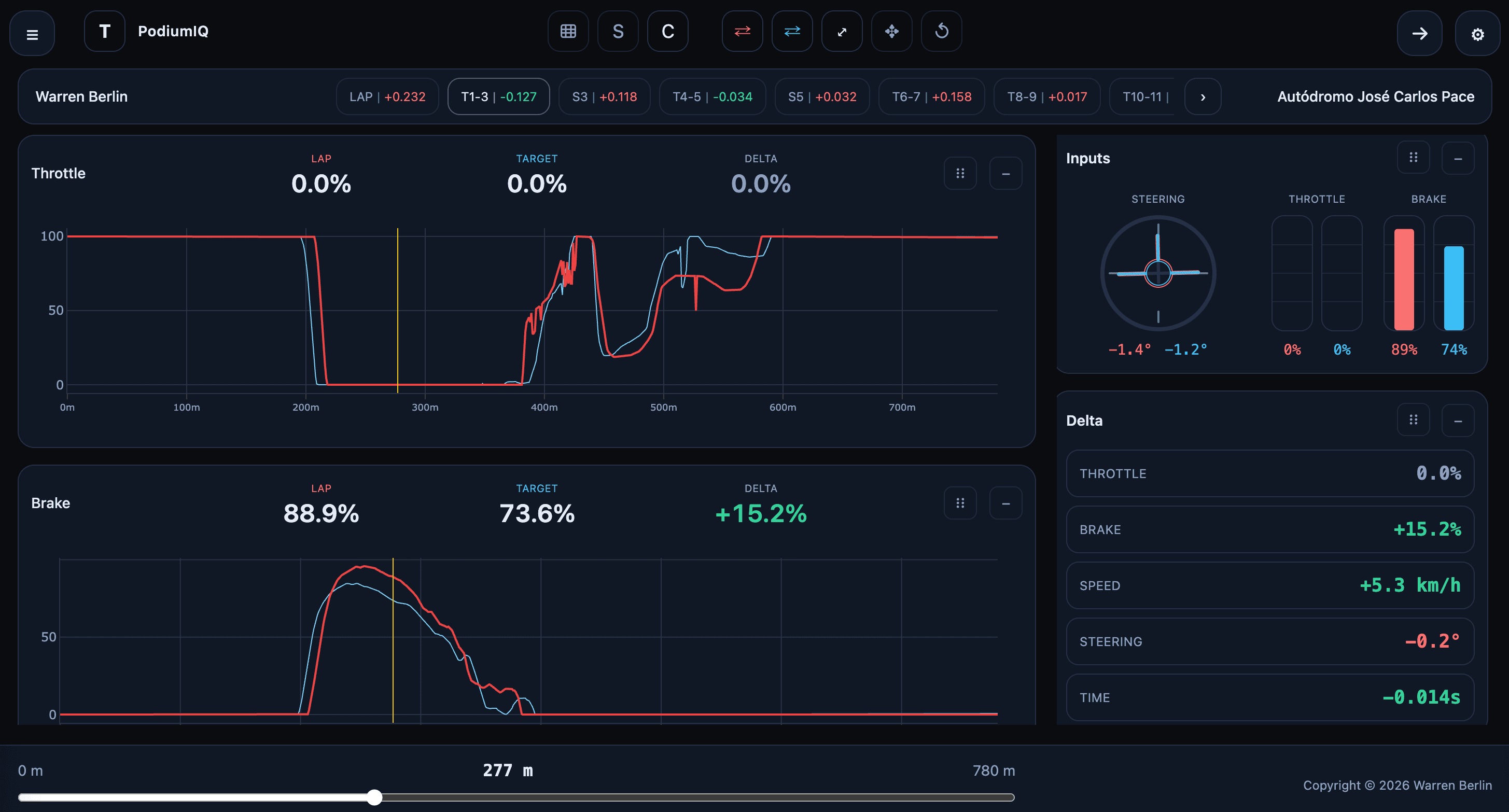Click the blue swap arrows icon

[792, 31]
